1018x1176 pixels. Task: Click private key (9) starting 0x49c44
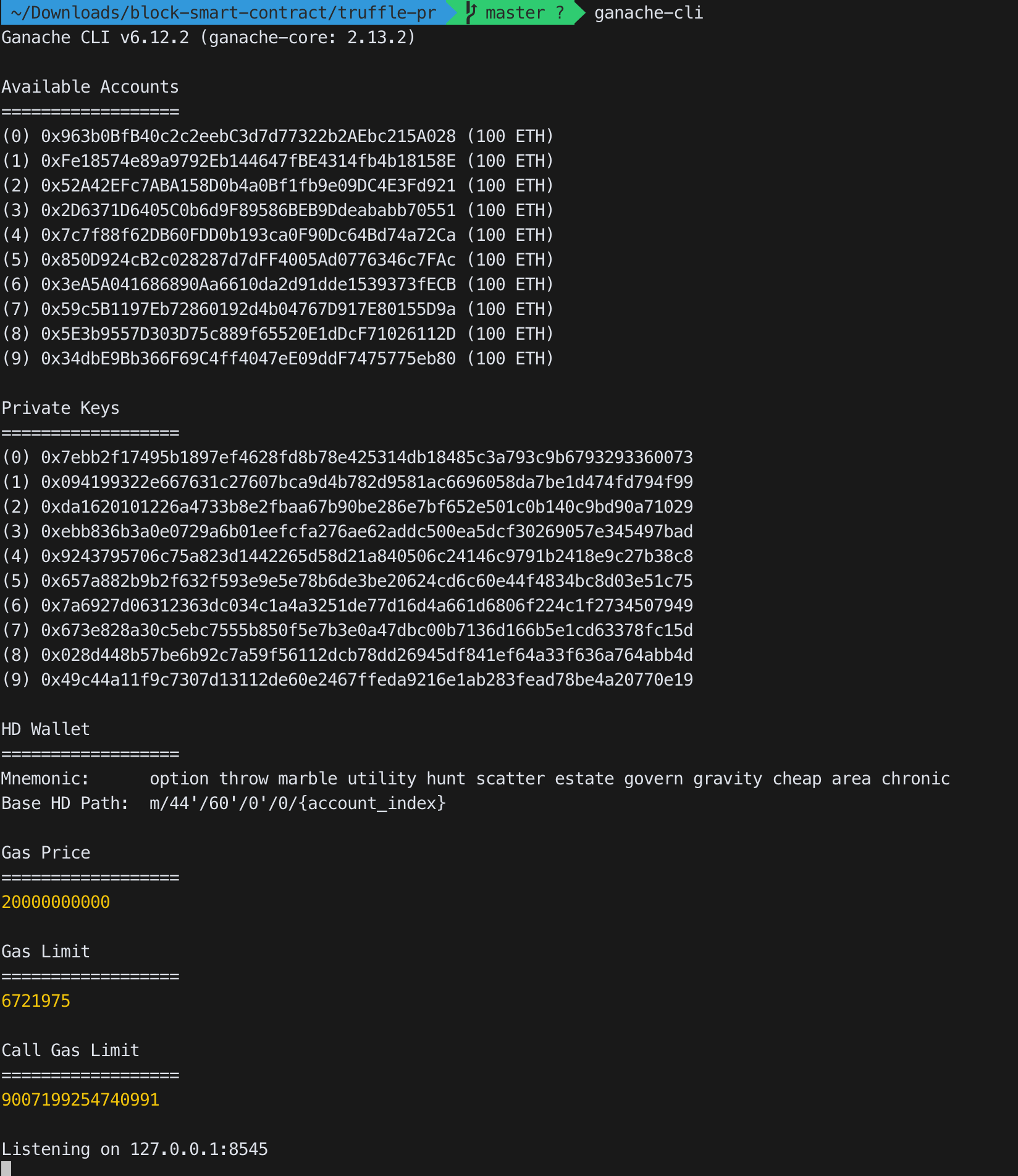367,680
